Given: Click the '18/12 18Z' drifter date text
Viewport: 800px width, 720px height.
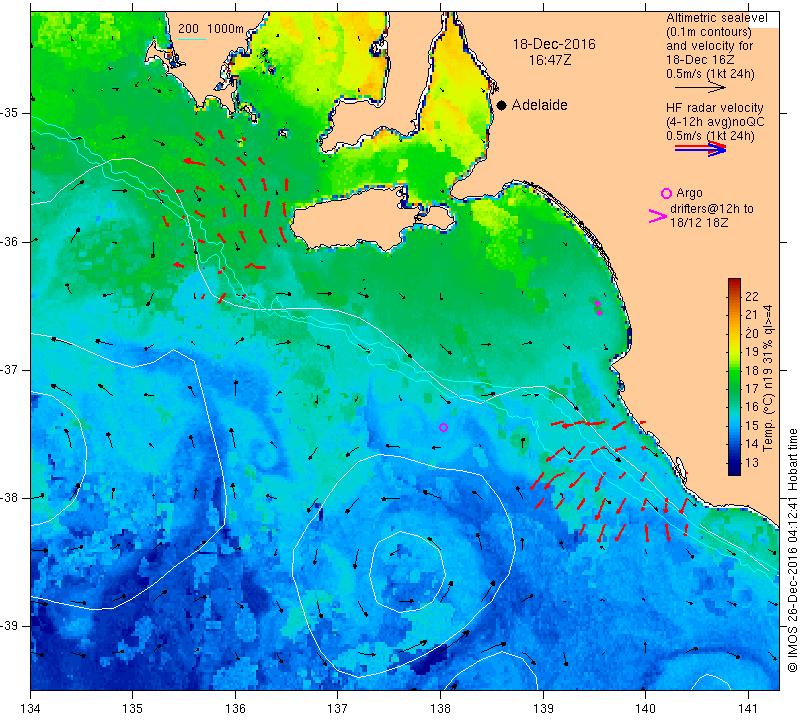Looking at the screenshot, I should pyautogui.click(x=699, y=223).
